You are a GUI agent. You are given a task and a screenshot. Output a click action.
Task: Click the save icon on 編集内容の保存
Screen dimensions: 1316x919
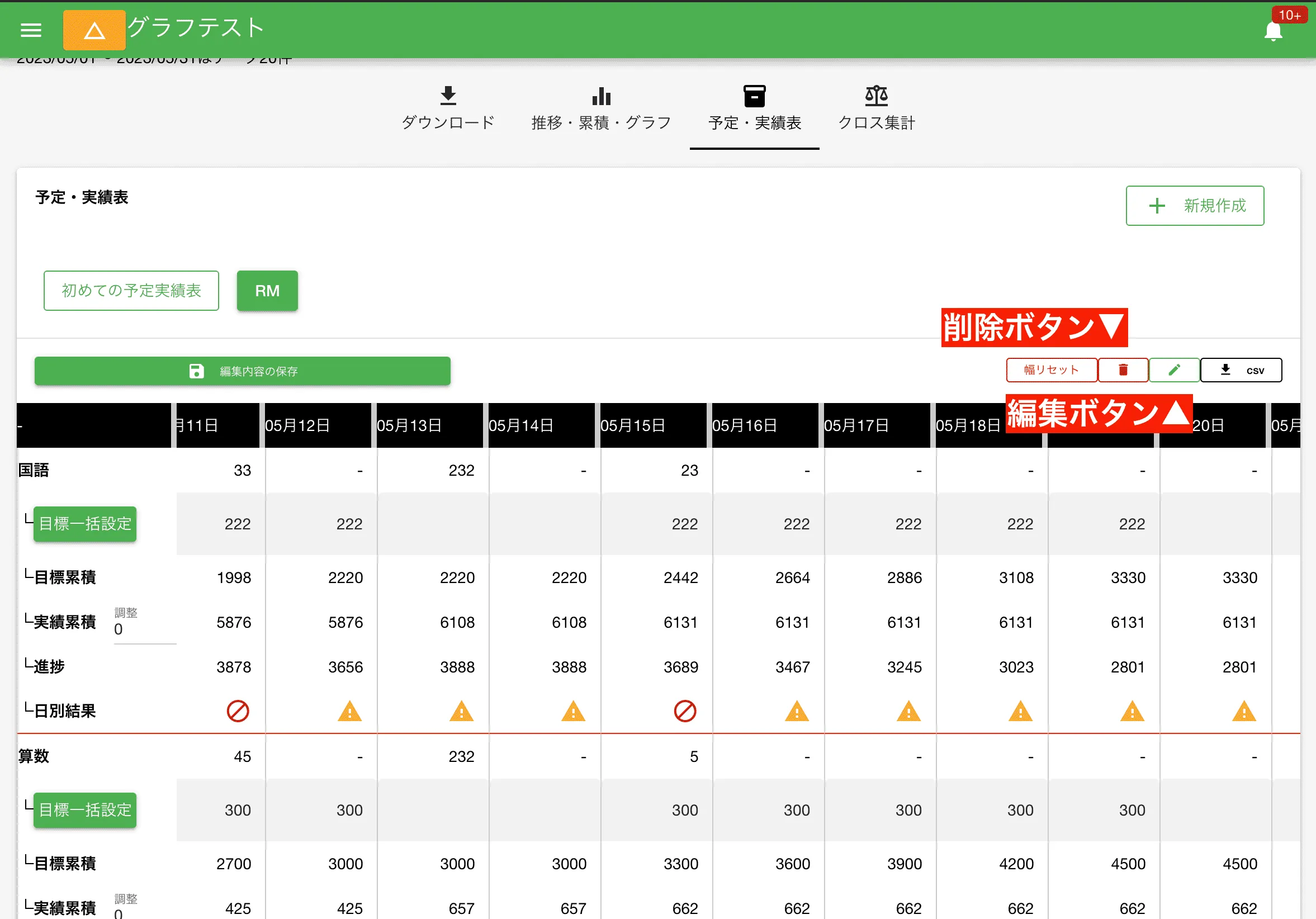coord(197,371)
